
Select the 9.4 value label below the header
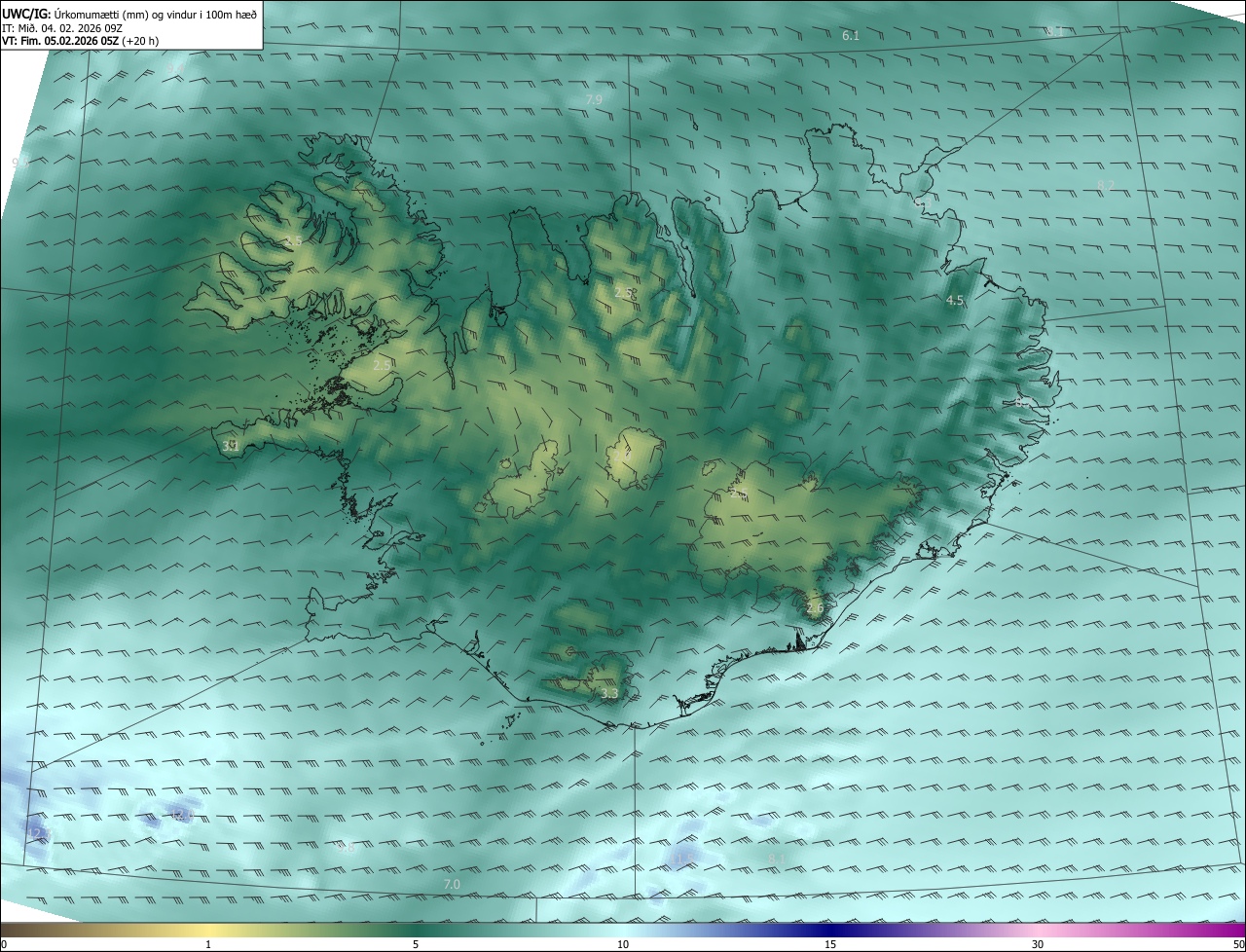[x=176, y=68]
